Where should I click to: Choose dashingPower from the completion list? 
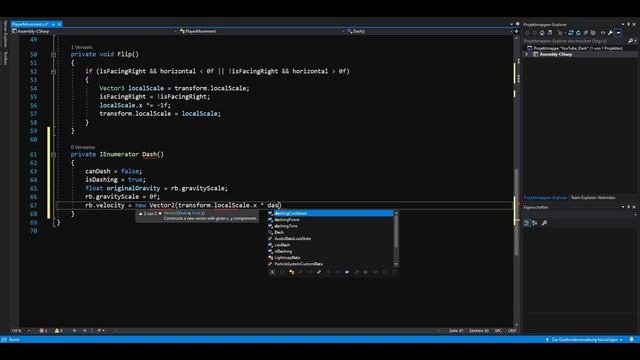coord(331,220)
